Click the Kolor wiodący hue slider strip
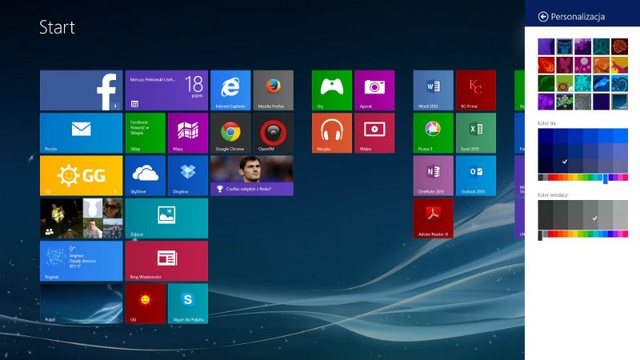Screen dimensions: 640x360 (x=583, y=234)
